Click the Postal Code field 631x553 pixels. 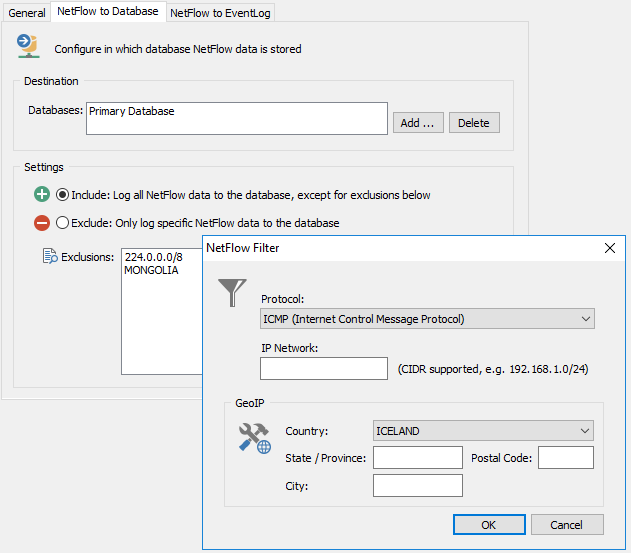(566, 457)
